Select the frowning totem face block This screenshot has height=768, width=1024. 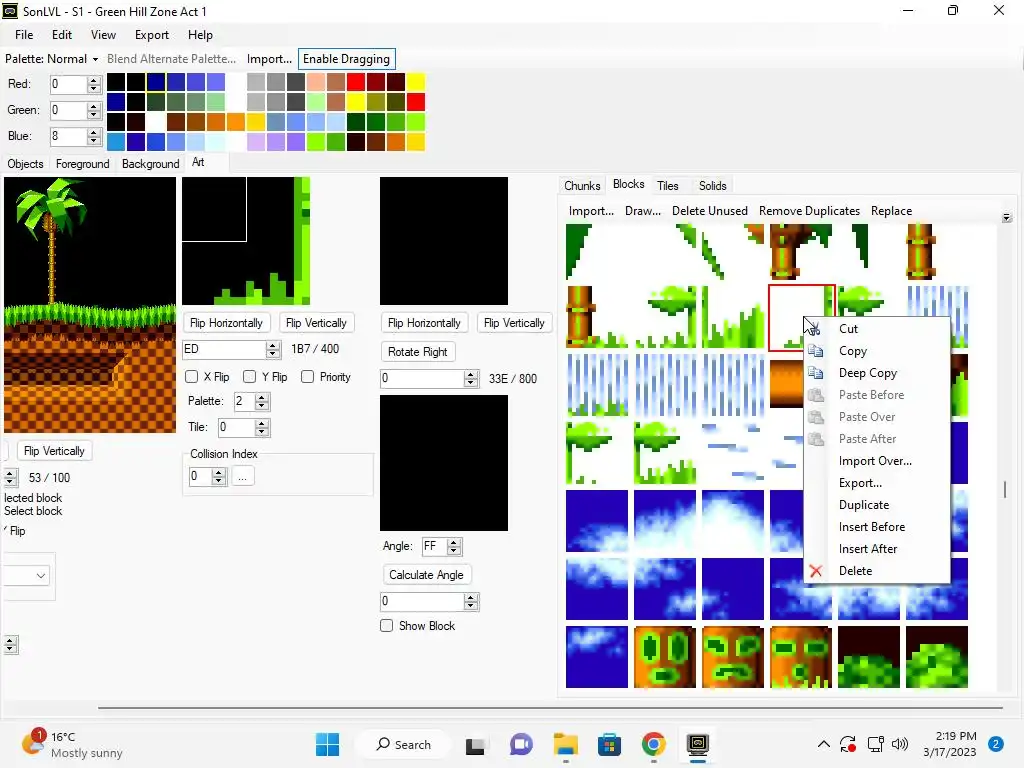click(x=733, y=657)
